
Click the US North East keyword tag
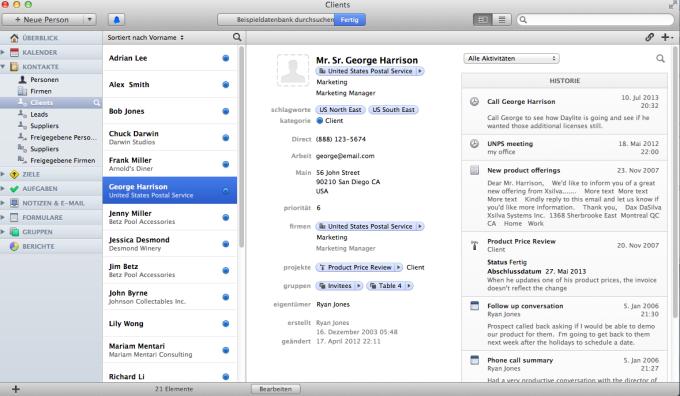pyautogui.click(x=340, y=110)
